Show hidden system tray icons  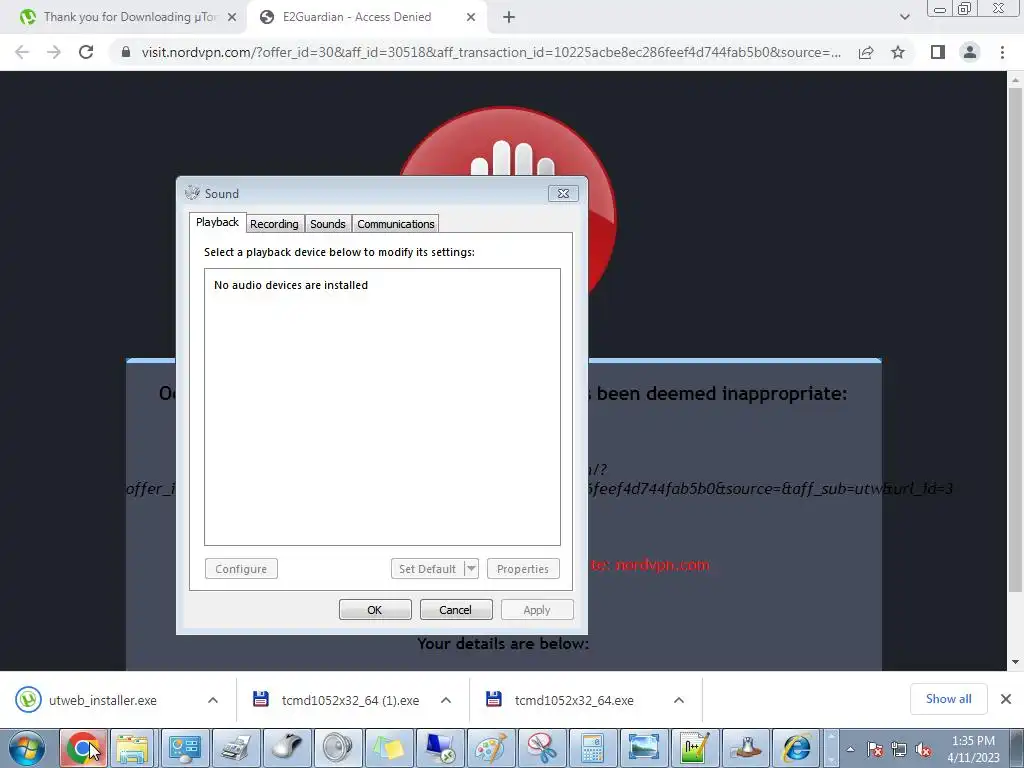point(850,750)
